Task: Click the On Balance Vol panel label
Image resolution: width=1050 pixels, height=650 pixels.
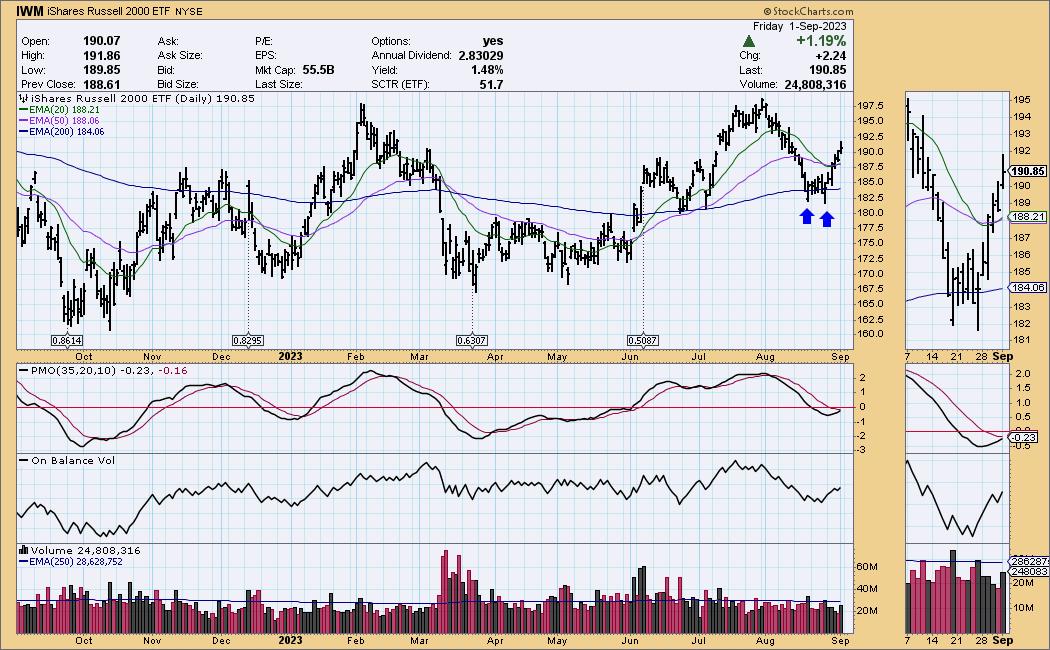Action: tap(67, 461)
